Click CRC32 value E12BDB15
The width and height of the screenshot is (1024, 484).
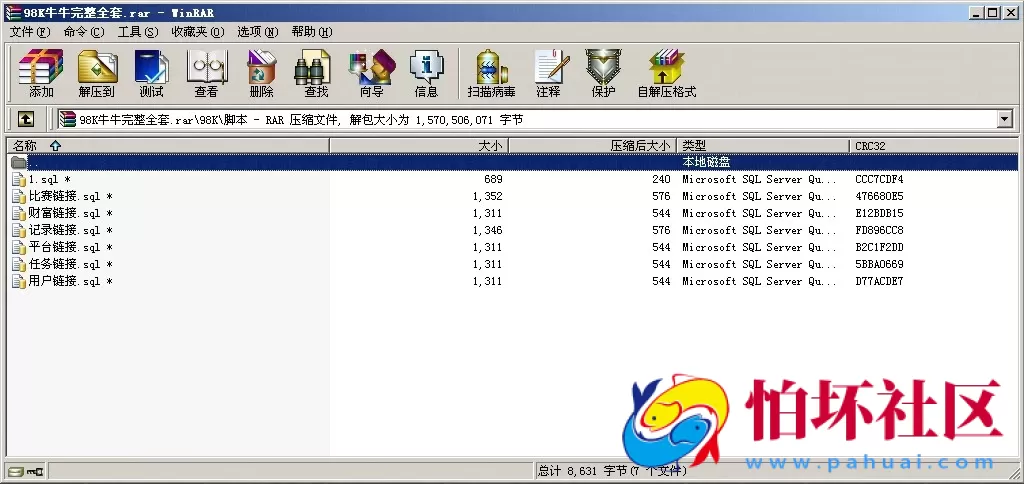(x=879, y=214)
